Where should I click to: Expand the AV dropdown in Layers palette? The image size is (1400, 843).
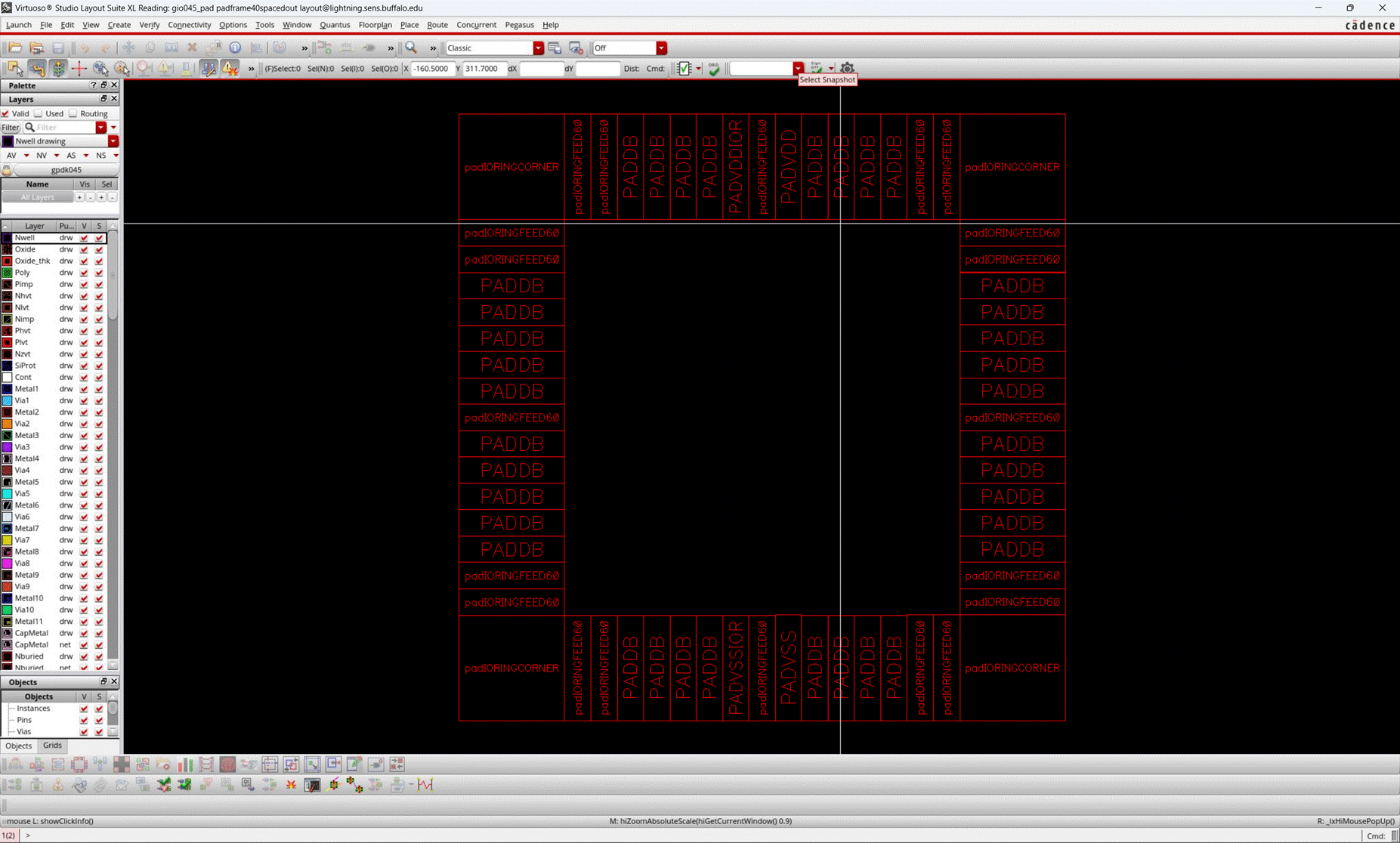[x=25, y=155]
